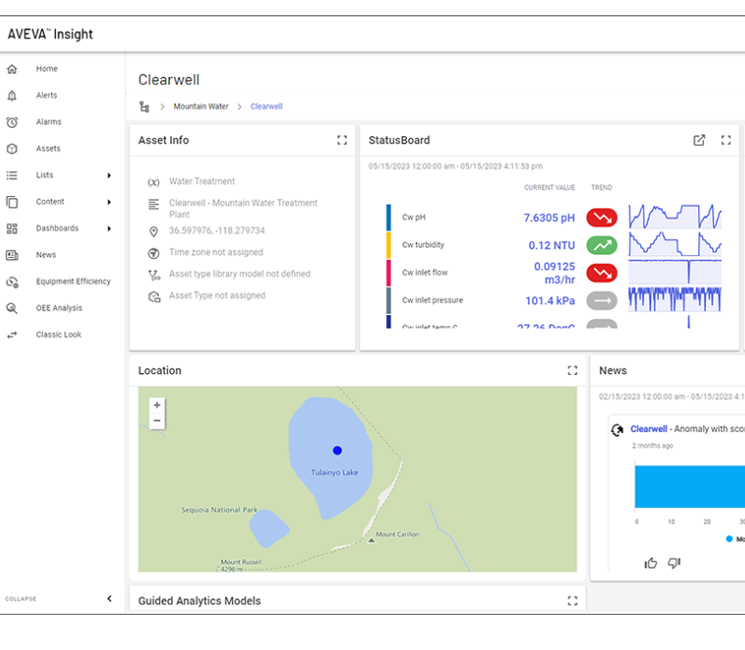Collapse the sidebar navigation
745x650 pixels.
(x=109, y=599)
